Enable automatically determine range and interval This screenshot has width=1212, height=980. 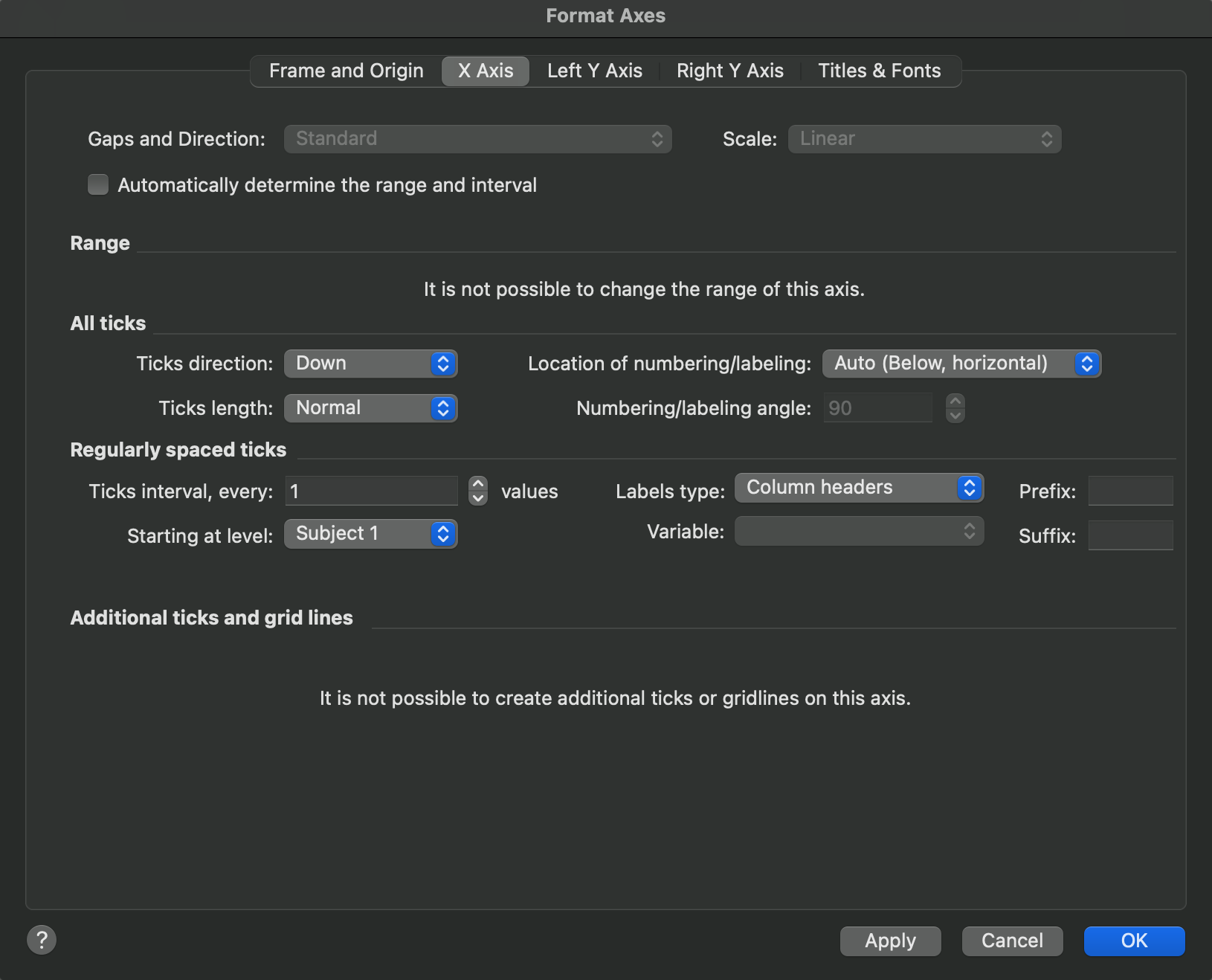(98, 184)
